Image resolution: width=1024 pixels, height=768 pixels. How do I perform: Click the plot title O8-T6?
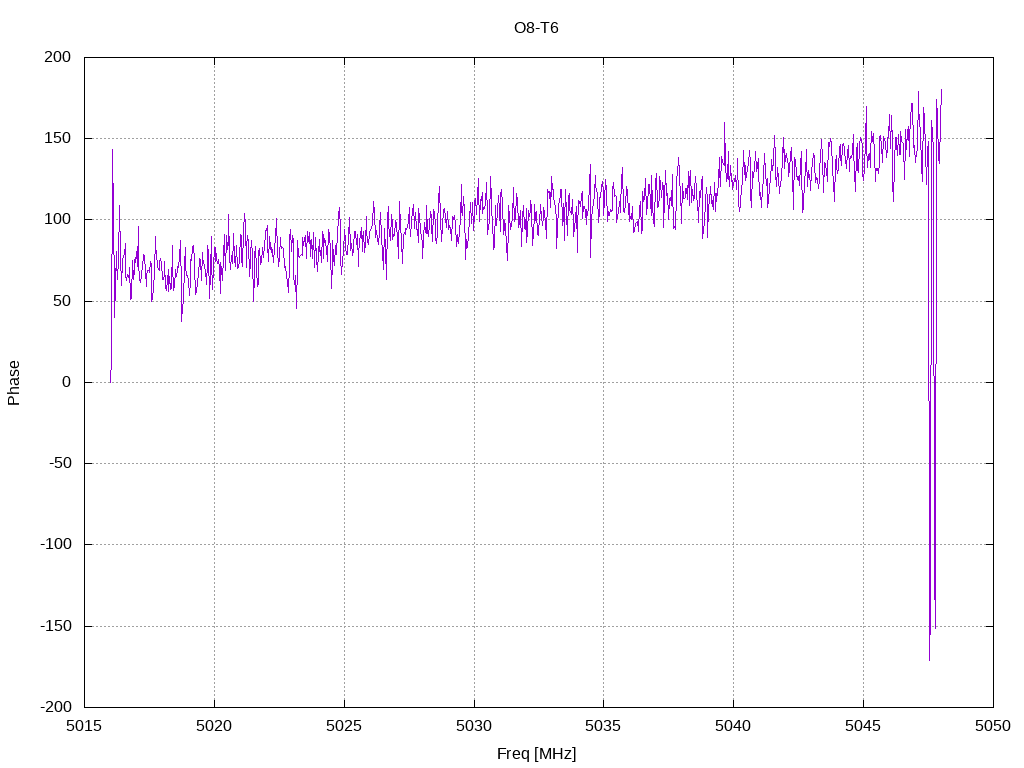(536, 27)
